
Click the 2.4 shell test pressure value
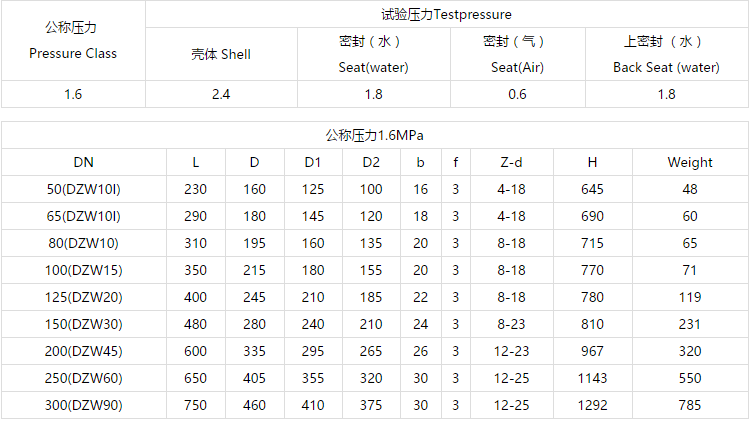pyautogui.click(x=221, y=94)
